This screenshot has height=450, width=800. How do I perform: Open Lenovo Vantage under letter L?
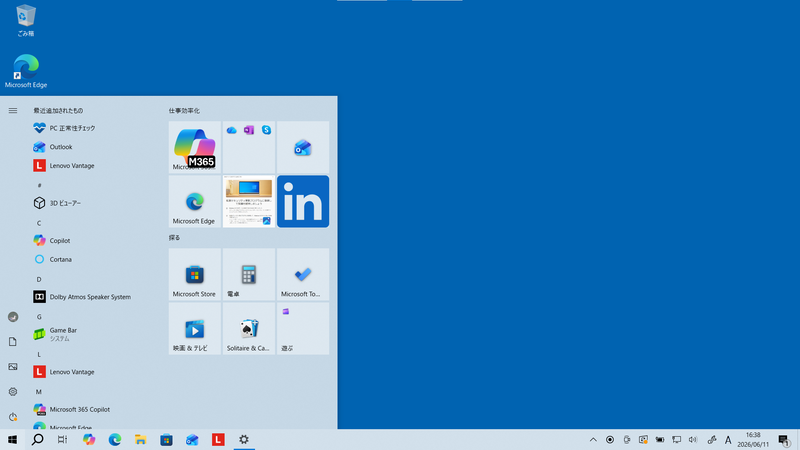pyautogui.click(x=92, y=372)
